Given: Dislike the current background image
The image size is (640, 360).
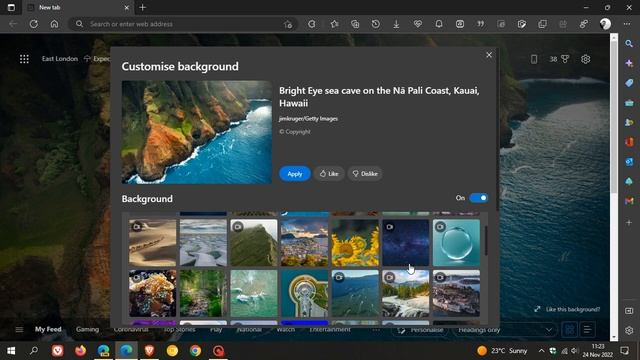Looking at the screenshot, I should (x=365, y=173).
